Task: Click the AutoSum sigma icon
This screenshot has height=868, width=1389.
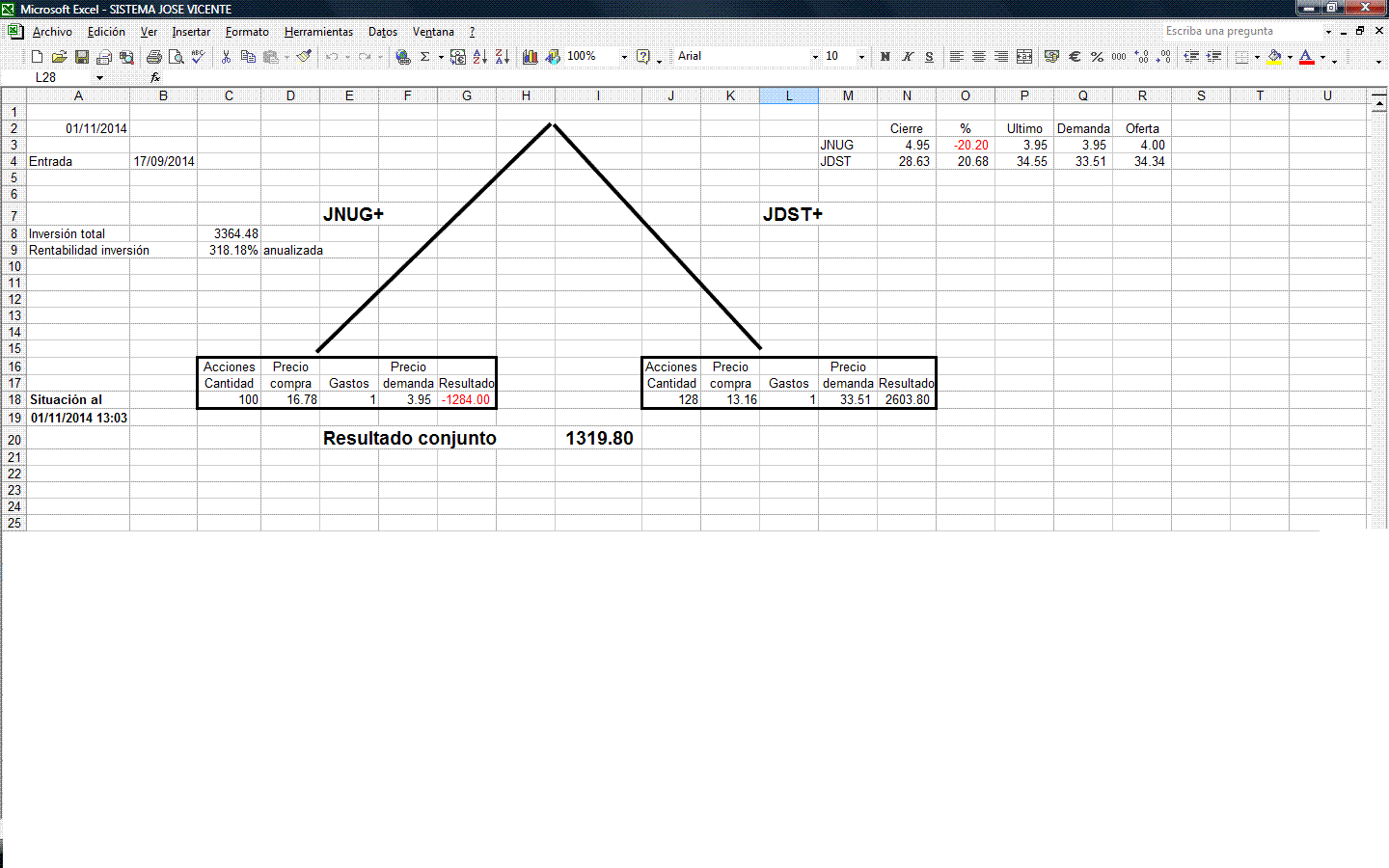Action: (424, 57)
